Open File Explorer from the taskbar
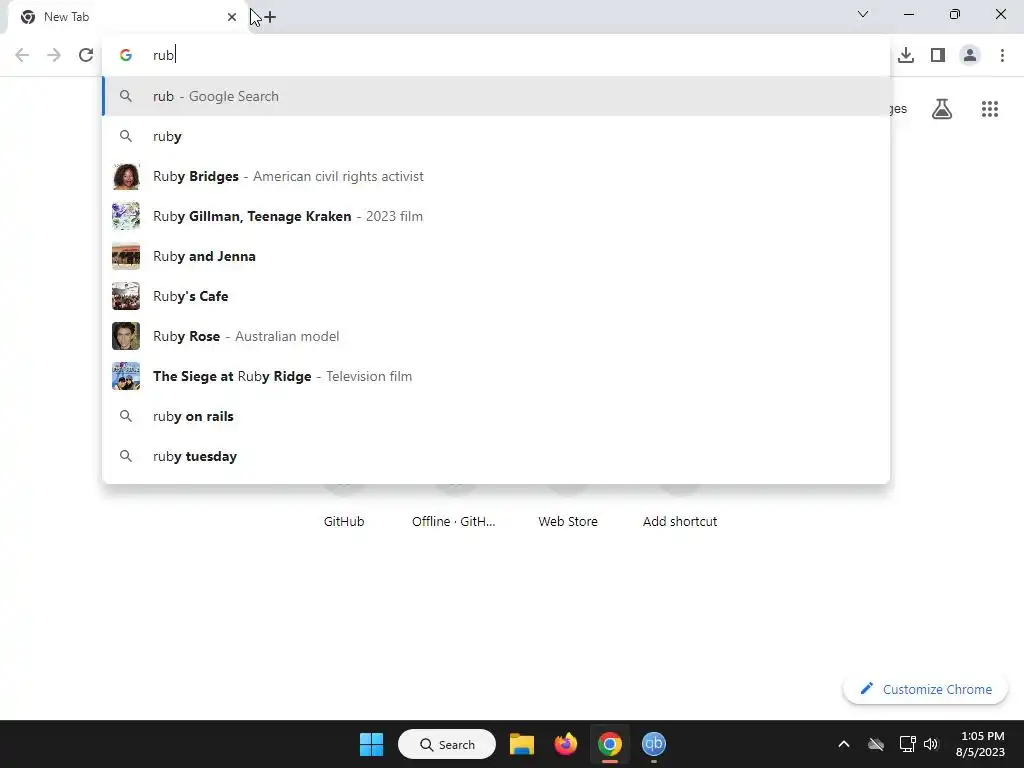This screenshot has width=1024, height=768. 522,744
